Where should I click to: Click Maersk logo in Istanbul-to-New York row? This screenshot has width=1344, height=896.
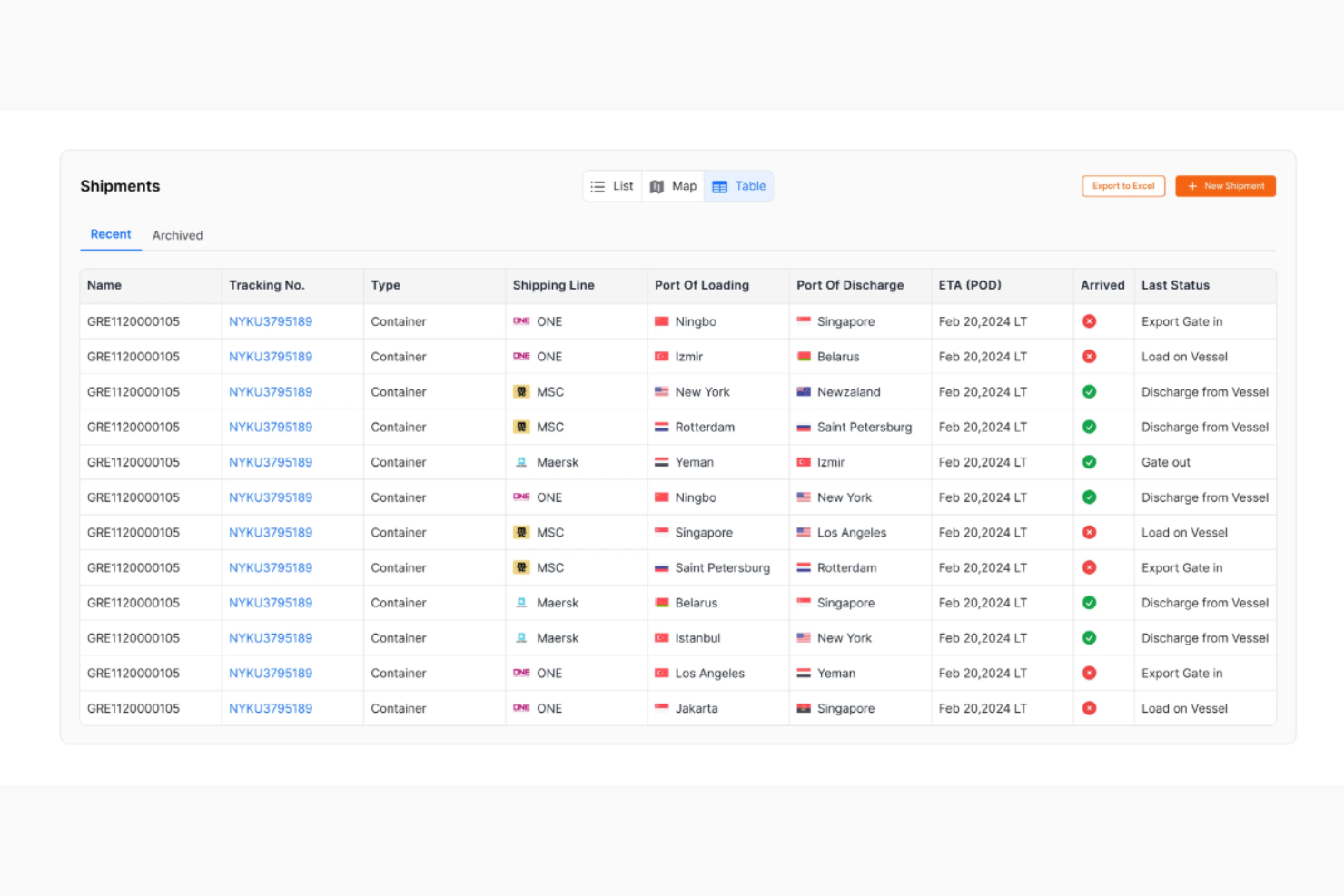521,638
